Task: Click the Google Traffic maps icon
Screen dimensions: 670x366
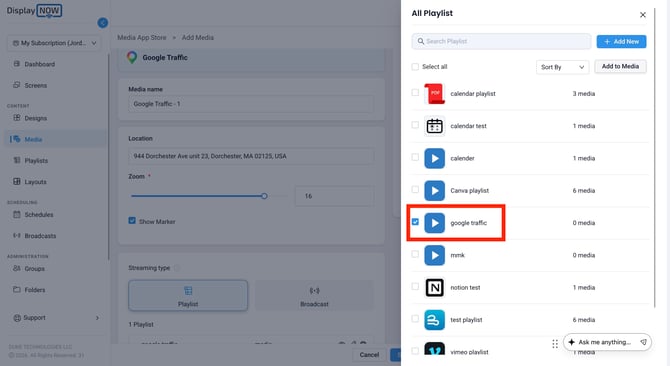Action: (x=132, y=57)
